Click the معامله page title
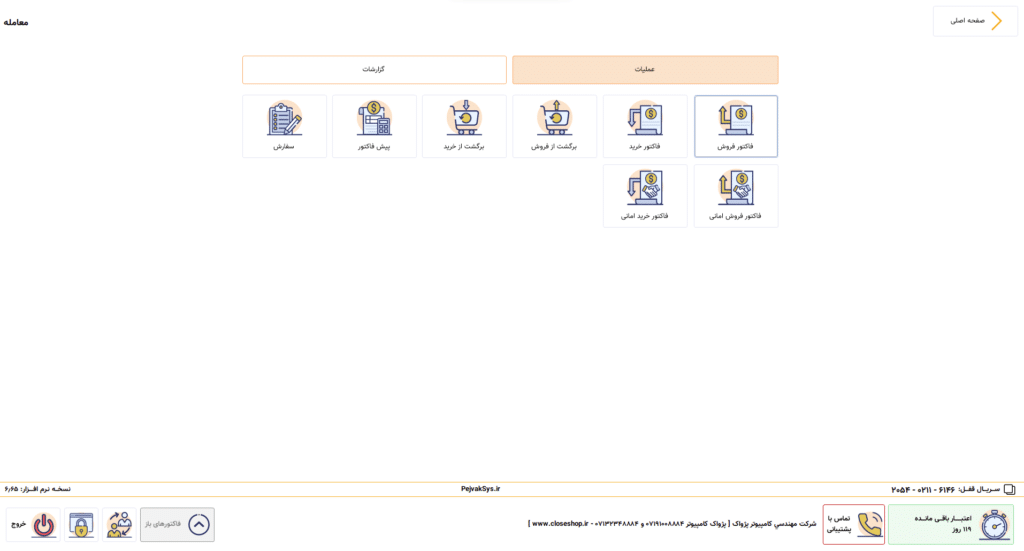1024x551 pixels. [16, 22]
